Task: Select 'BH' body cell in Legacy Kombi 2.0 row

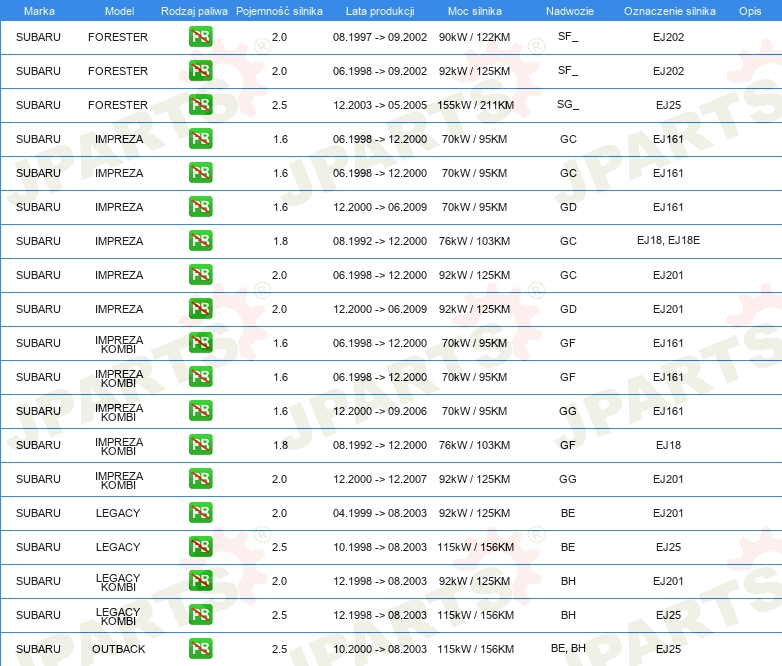Action: click(x=568, y=581)
